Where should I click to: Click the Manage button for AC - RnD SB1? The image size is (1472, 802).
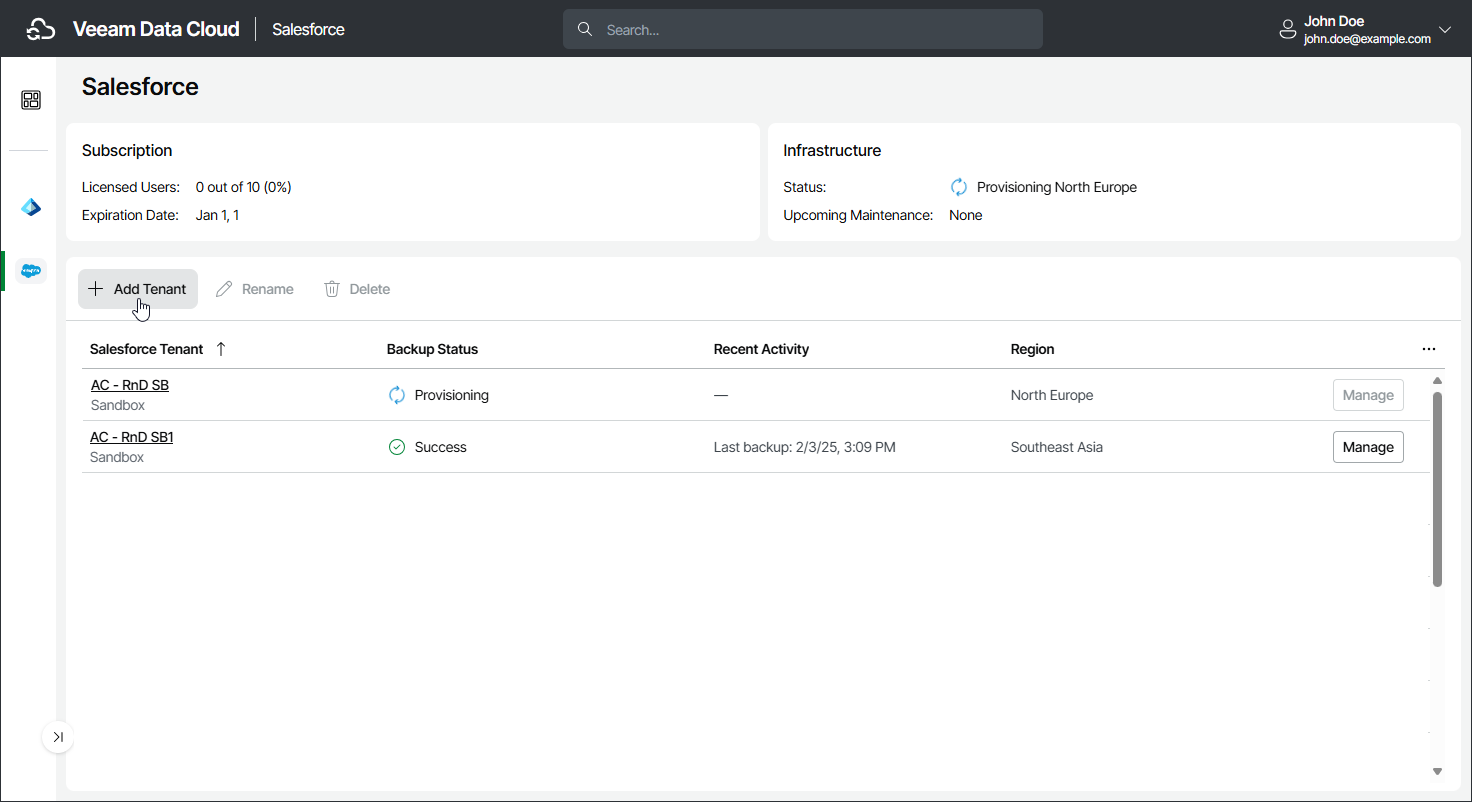[1368, 447]
